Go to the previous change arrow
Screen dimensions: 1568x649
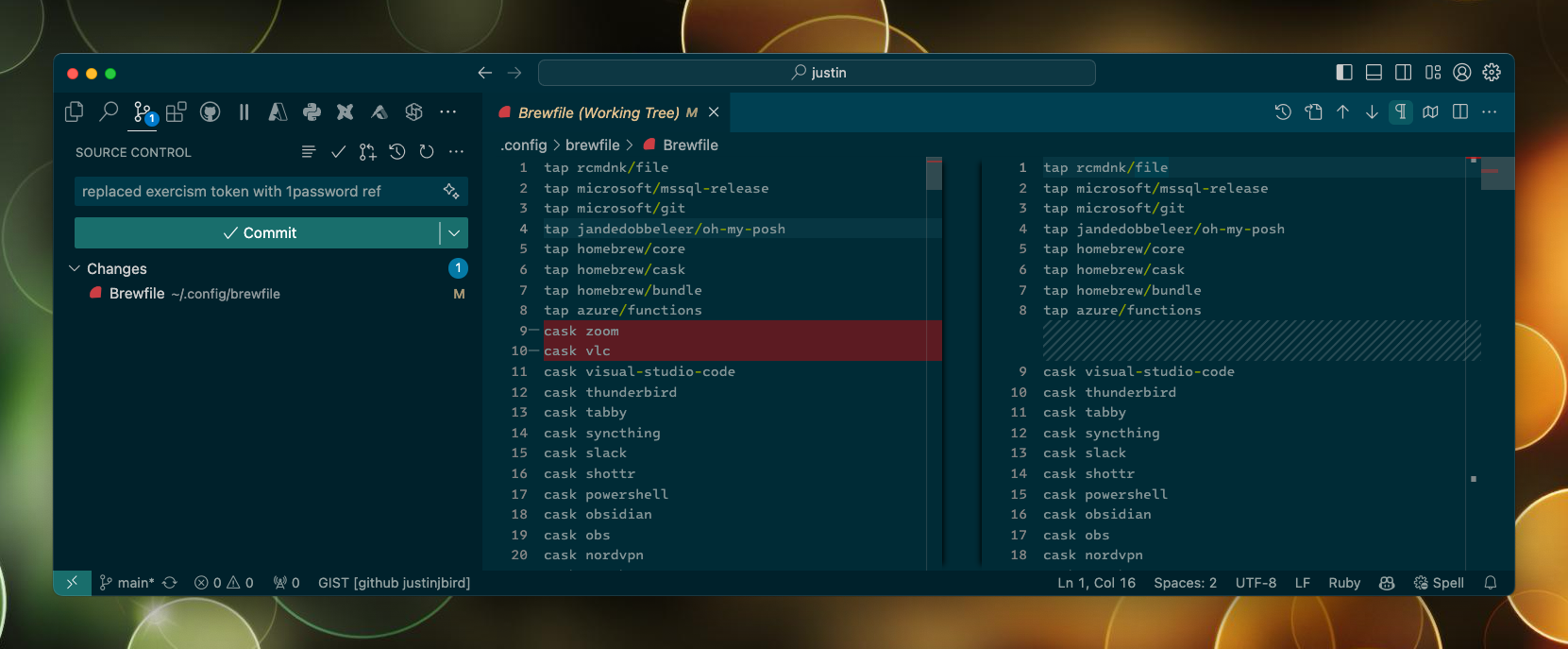click(x=1342, y=112)
